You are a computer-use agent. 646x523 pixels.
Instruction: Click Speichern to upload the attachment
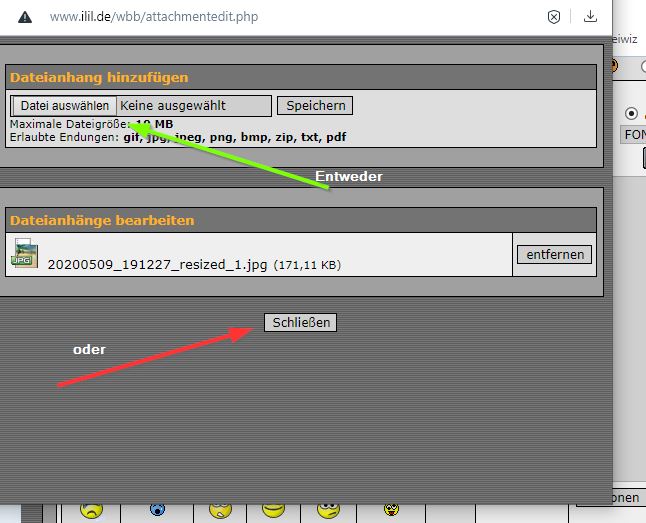click(x=314, y=105)
